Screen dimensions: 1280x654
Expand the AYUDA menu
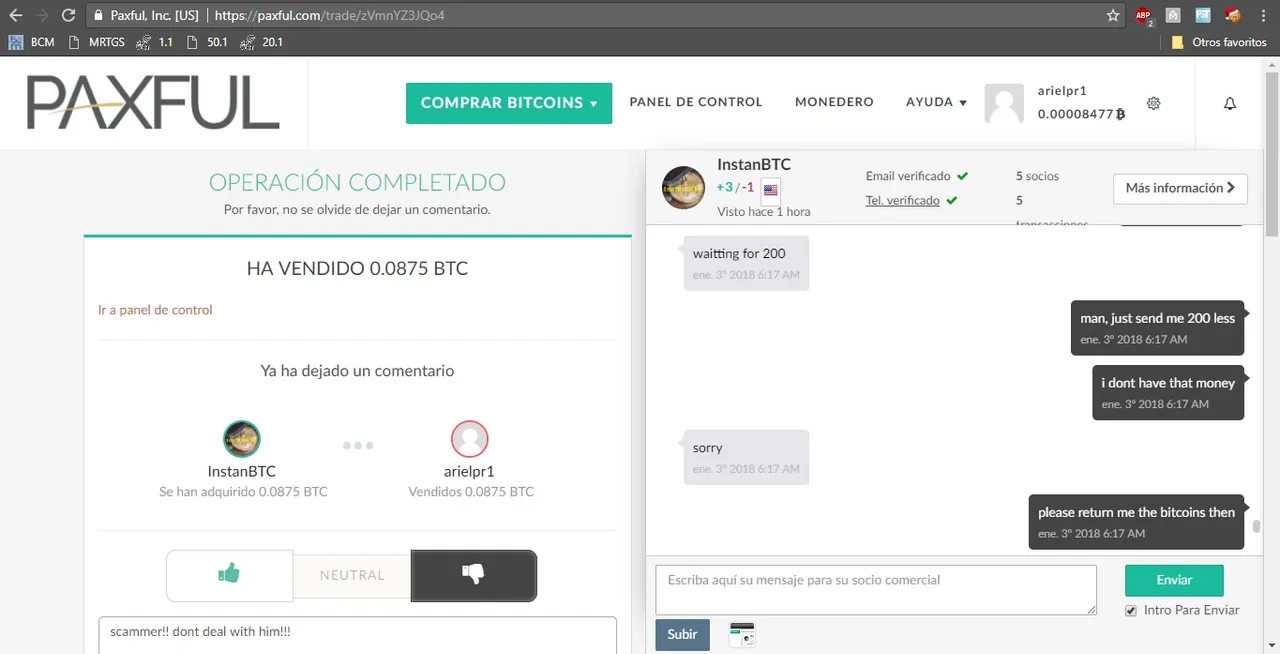tap(936, 102)
